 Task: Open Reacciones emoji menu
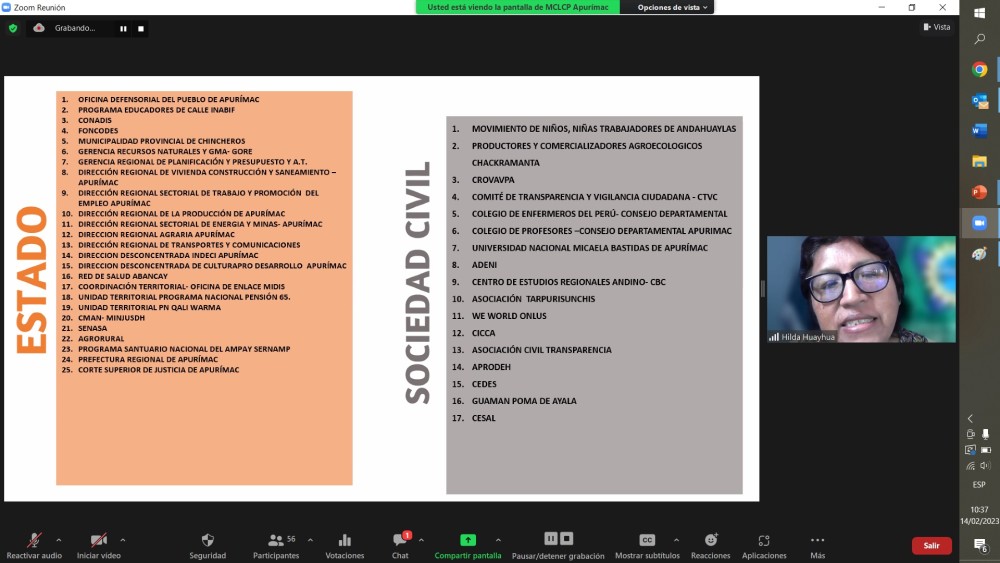(711, 540)
